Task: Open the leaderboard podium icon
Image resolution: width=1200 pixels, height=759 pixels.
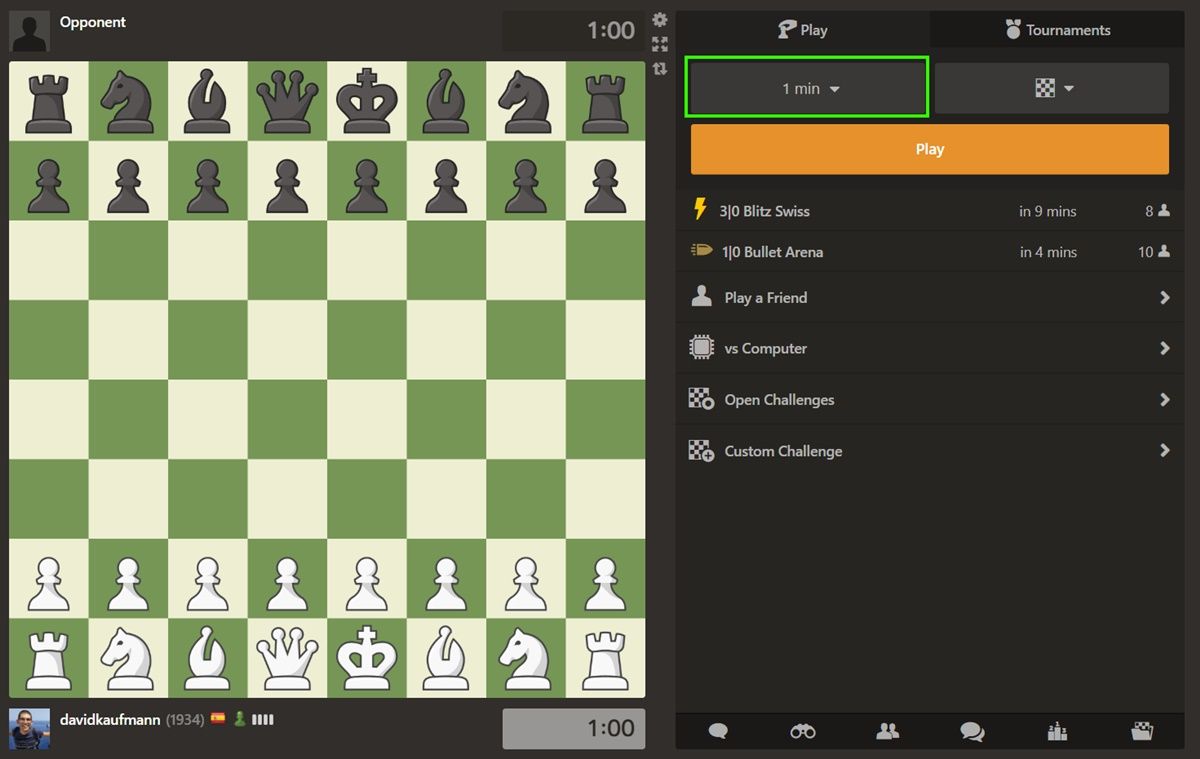Action: (x=1056, y=732)
